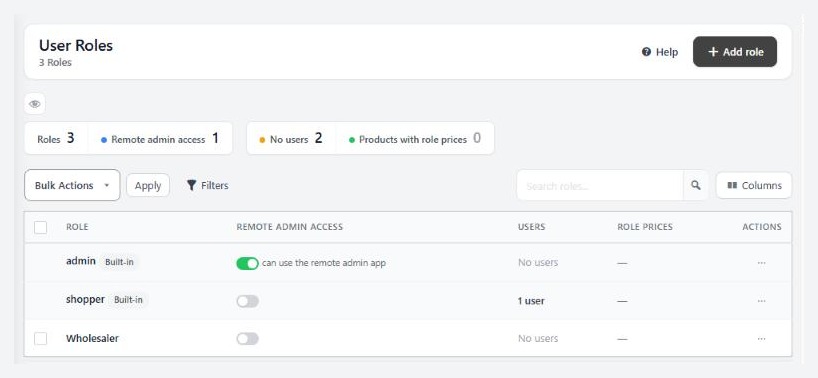Filter by Remote admin access stat
This screenshot has width=818, height=378.
[x=160, y=139]
